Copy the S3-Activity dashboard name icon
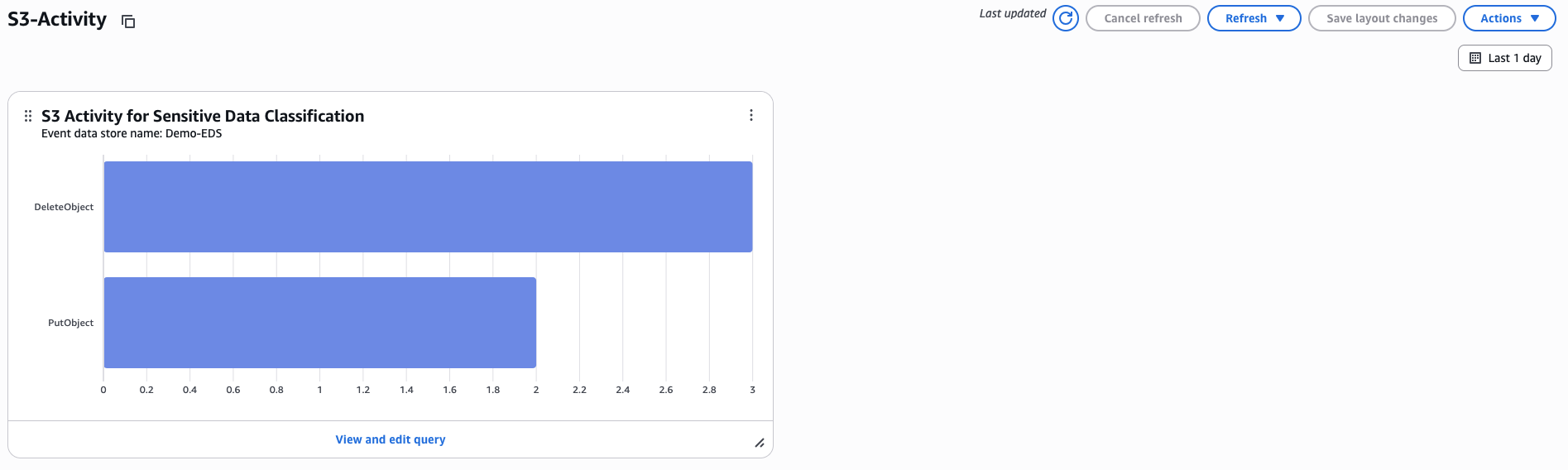 (128, 22)
